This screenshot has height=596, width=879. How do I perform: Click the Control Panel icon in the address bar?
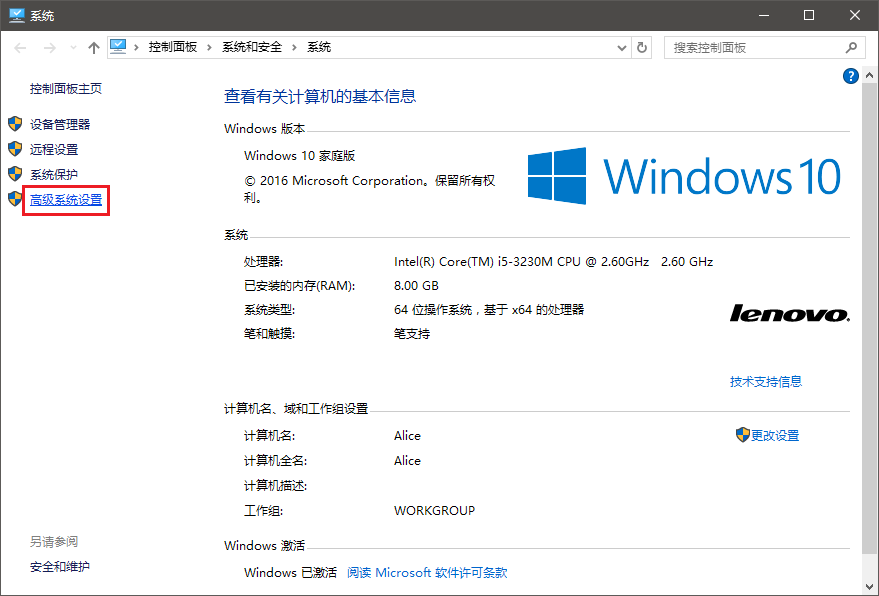[117, 46]
